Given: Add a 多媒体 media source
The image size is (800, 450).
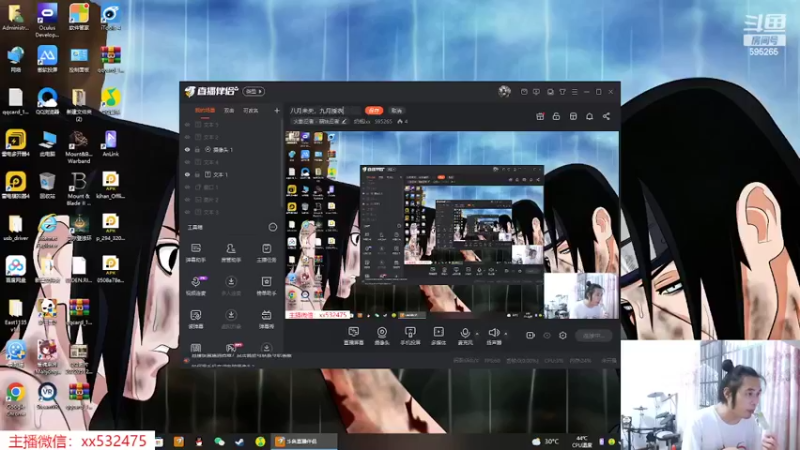Looking at the screenshot, I should (x=438, y=336).
